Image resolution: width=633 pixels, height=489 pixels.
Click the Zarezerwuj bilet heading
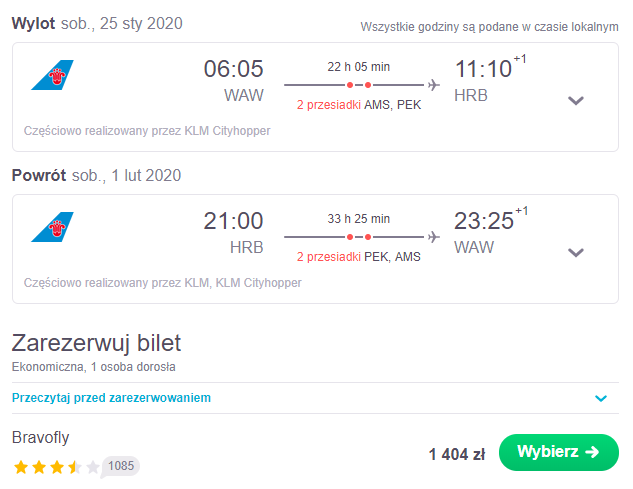[96, 343]
